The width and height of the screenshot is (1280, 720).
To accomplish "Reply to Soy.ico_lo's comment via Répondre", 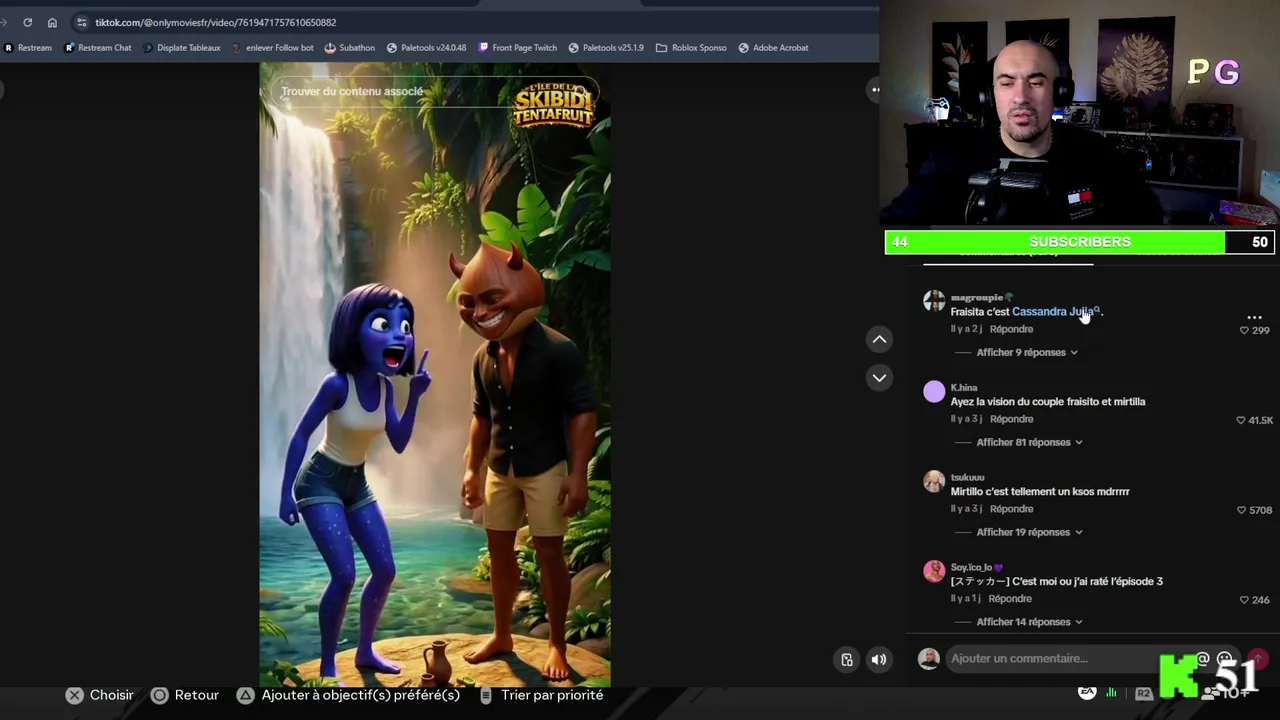I will point(1010,599).
